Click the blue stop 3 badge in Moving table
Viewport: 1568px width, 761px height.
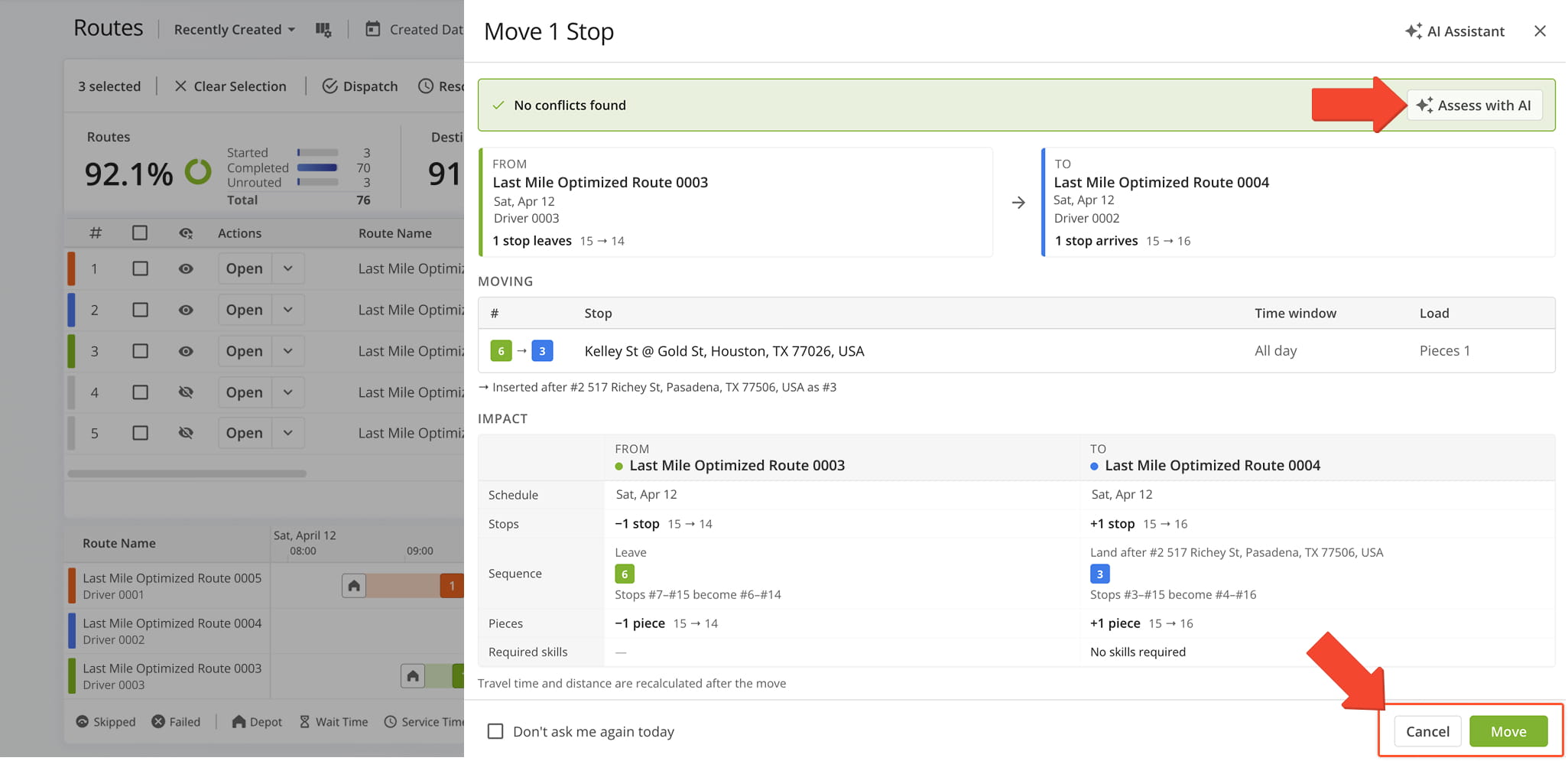tap(542, 351)
